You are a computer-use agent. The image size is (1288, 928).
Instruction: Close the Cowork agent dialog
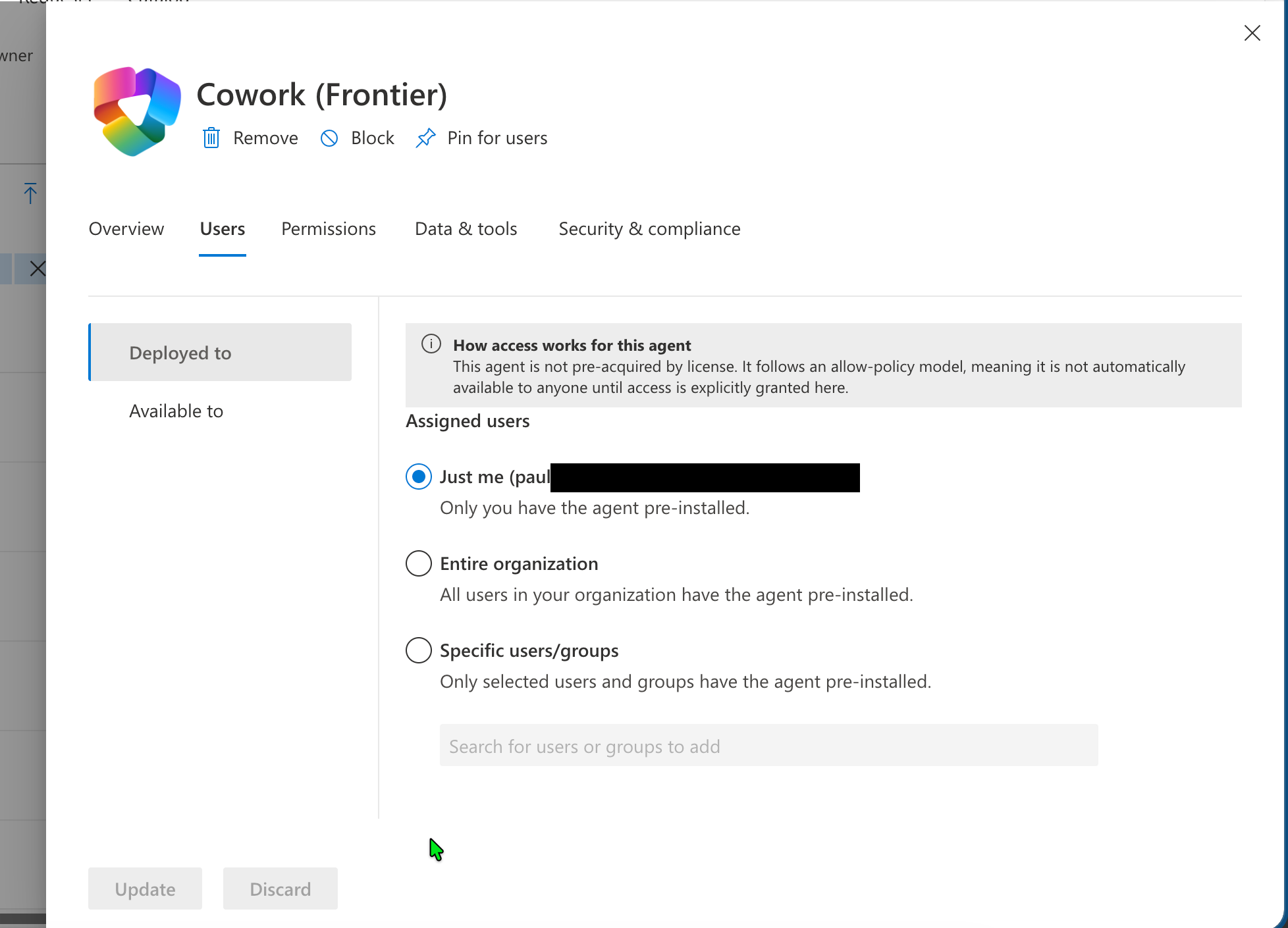(x=1252, y=33)
